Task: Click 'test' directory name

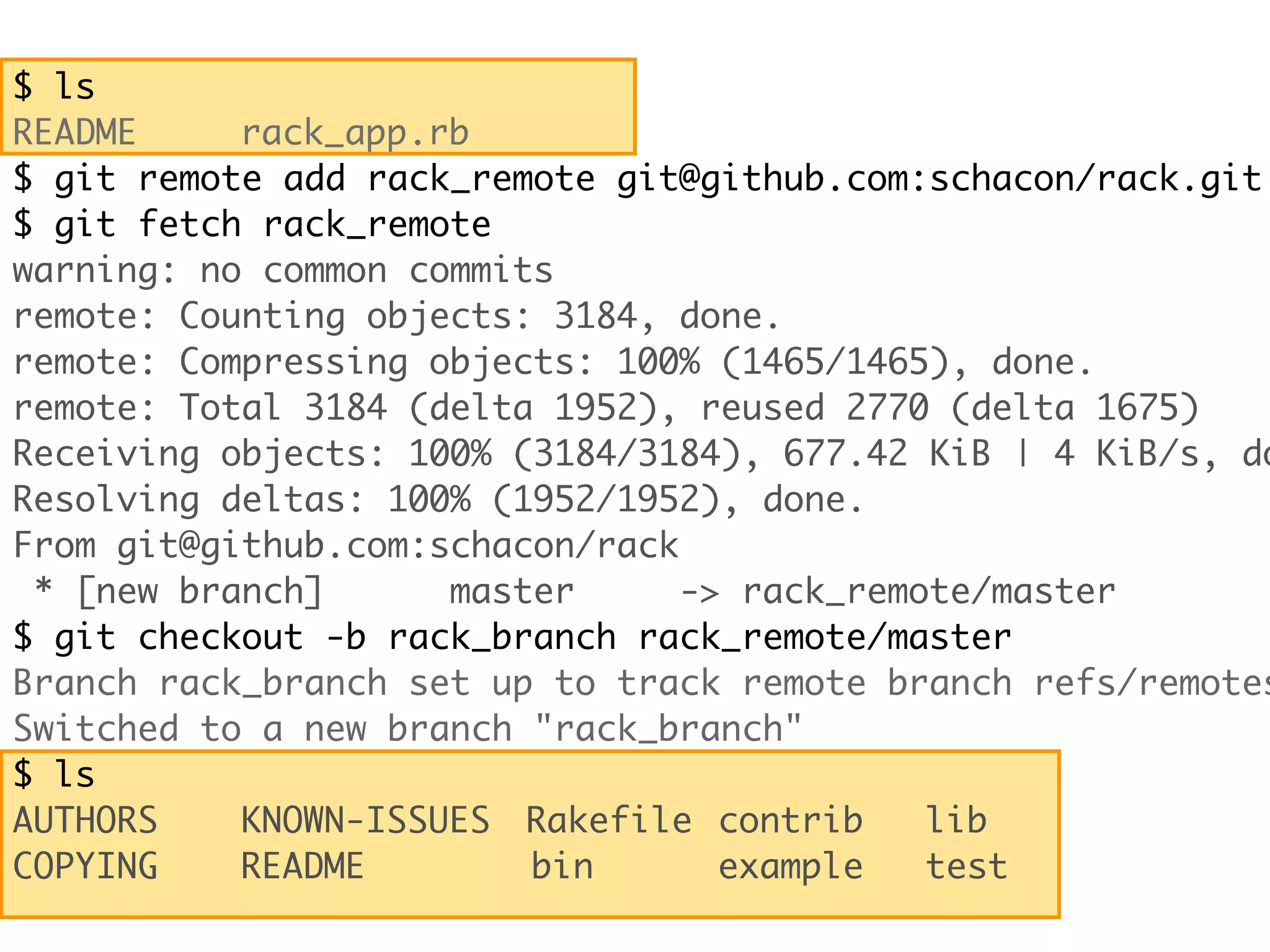Action: coord(966,866)
